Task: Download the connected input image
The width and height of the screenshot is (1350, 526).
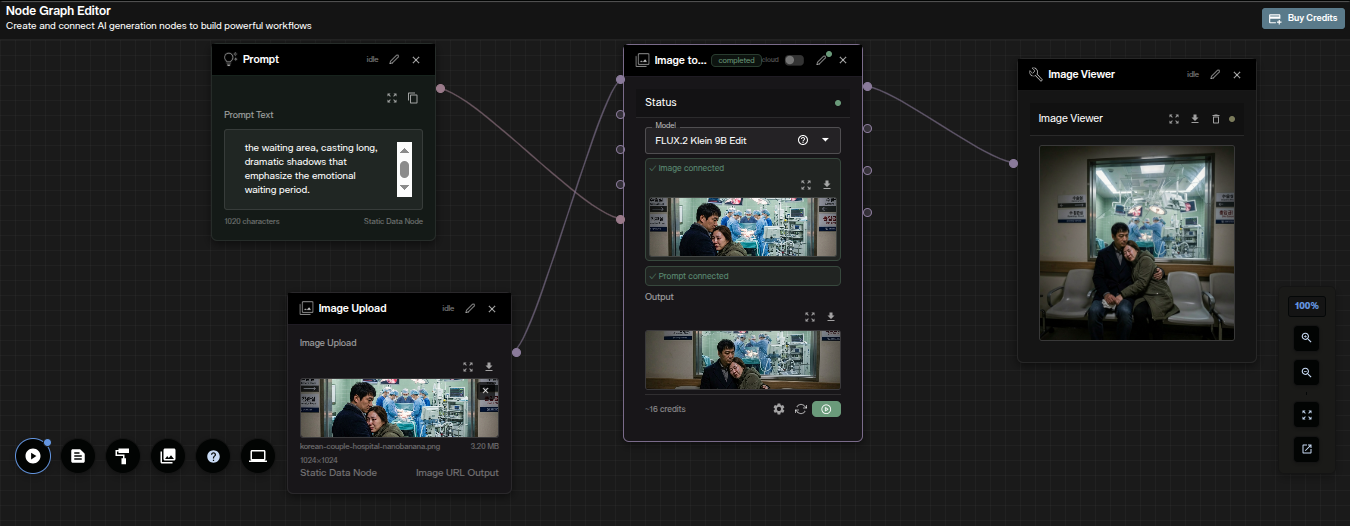Action: [827, 184]
